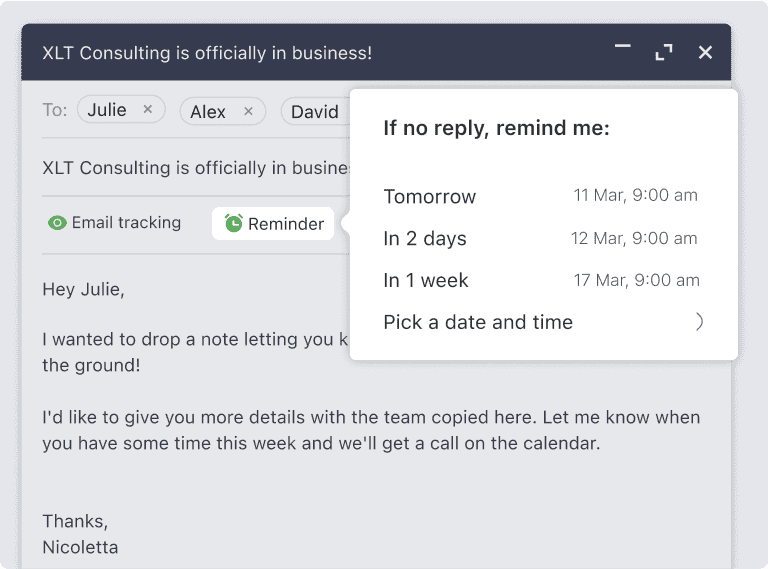
Task: Click the 17 Mar, 9:00 am time
Action: 637,280
